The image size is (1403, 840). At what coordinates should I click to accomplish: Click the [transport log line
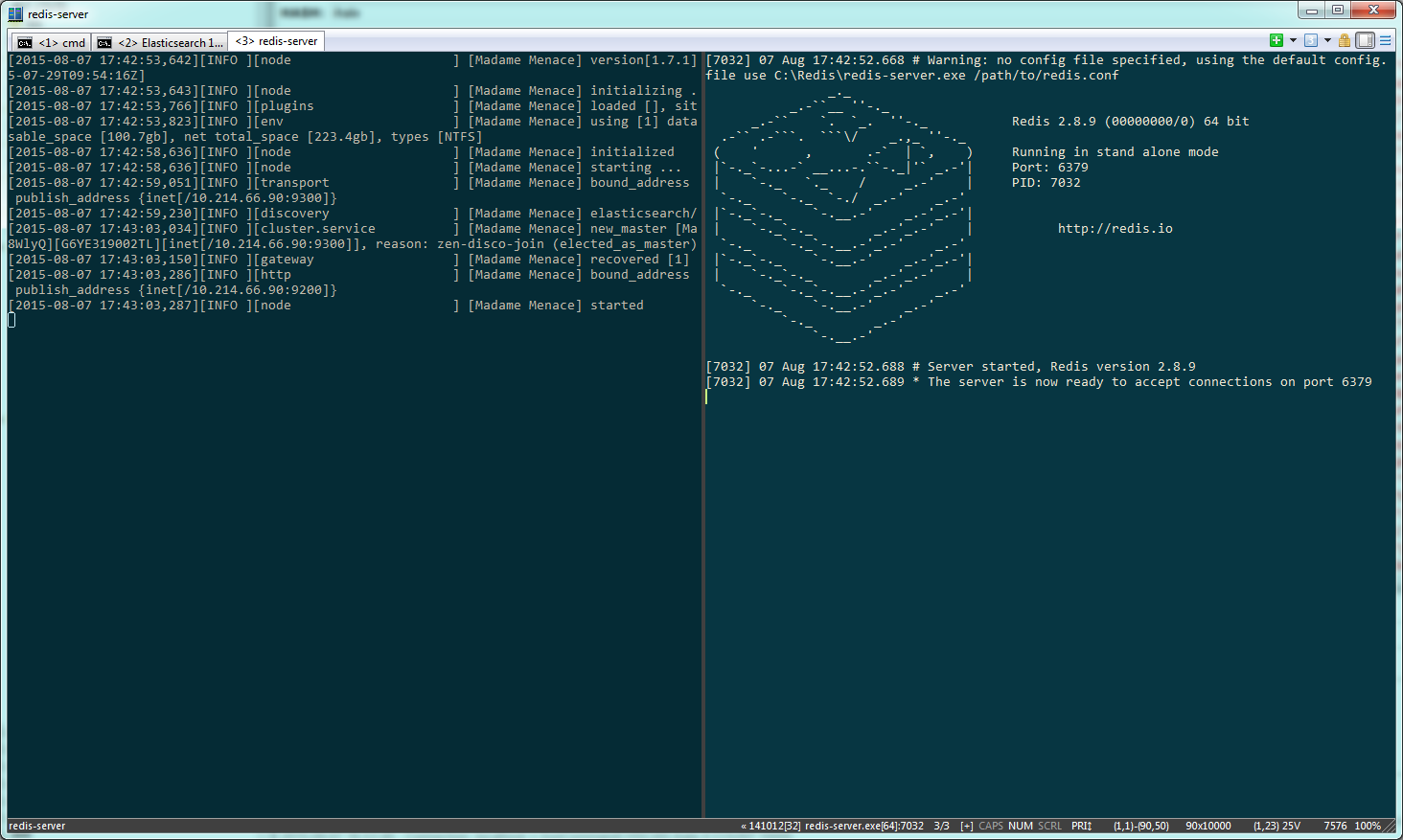[x=349, y=183]
